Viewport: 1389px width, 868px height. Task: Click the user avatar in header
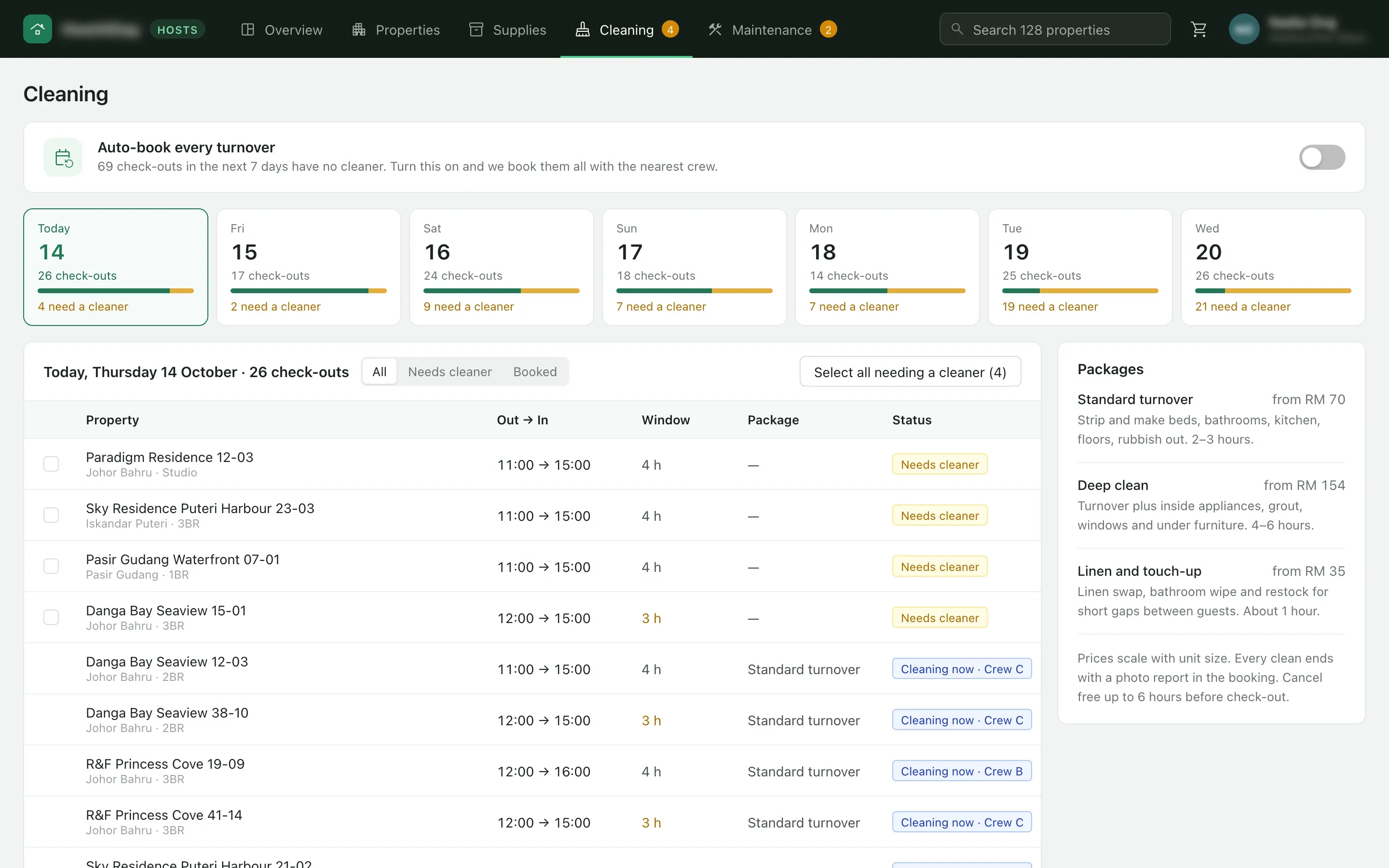click(1244, 29)
